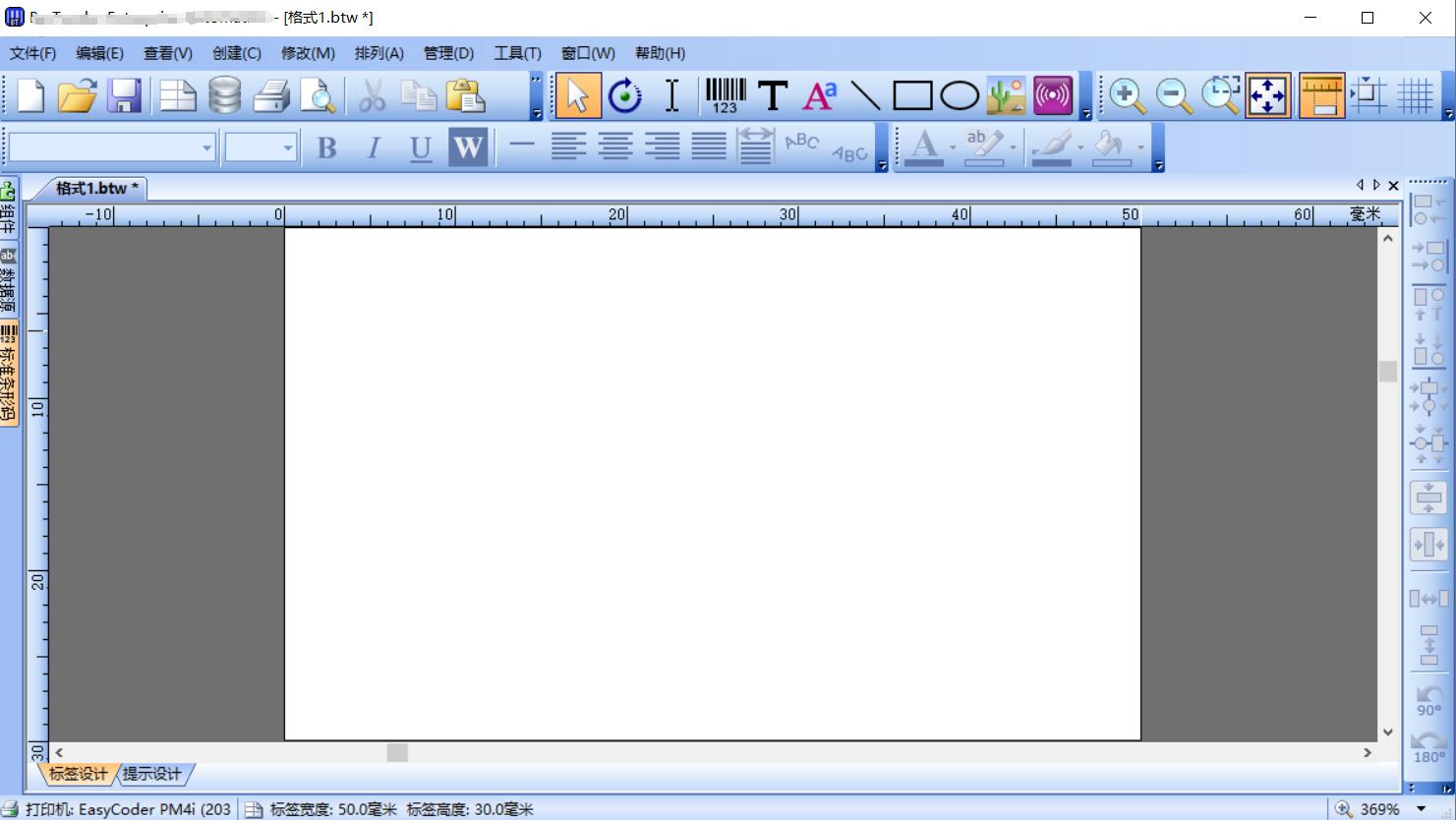Save the format with floppy icon
1456x820 pixels.
pos(124,95)
